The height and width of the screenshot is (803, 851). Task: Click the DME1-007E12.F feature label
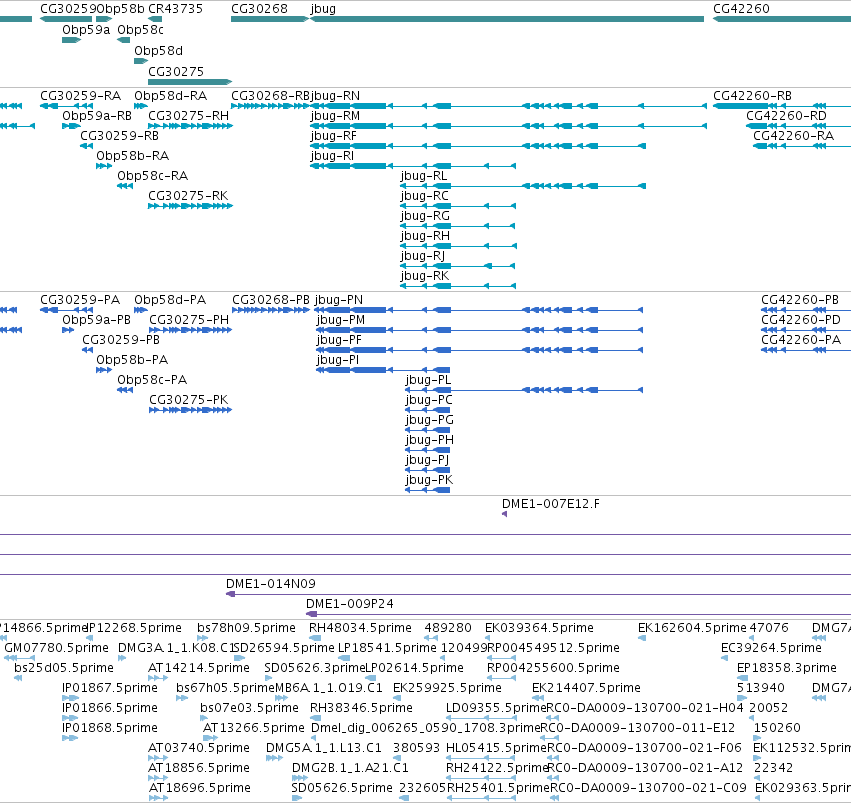click(x=551, y=504)
